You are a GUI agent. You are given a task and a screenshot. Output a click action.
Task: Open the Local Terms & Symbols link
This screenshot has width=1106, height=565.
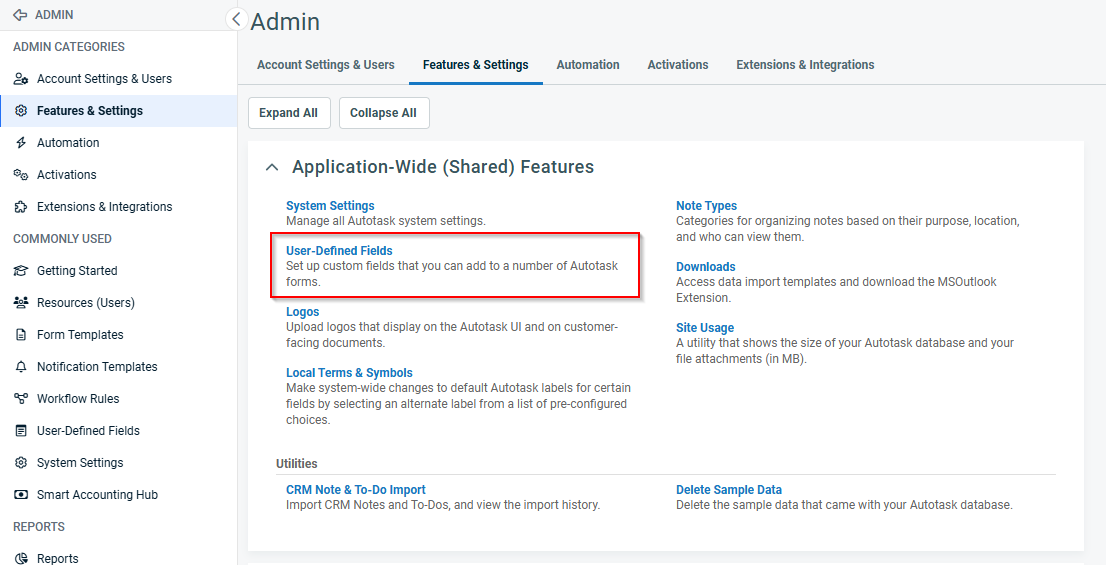click(x=349, y=373)
